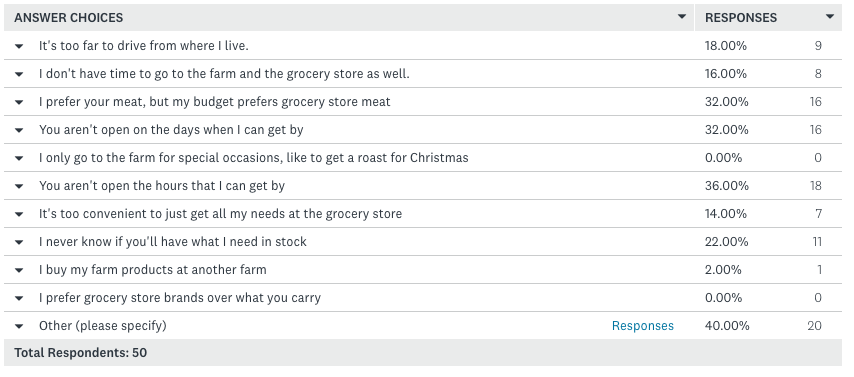The image size is (854, 377).
Task: Open the Answer Choices column sort dropdown
Action: click(681, 17)
